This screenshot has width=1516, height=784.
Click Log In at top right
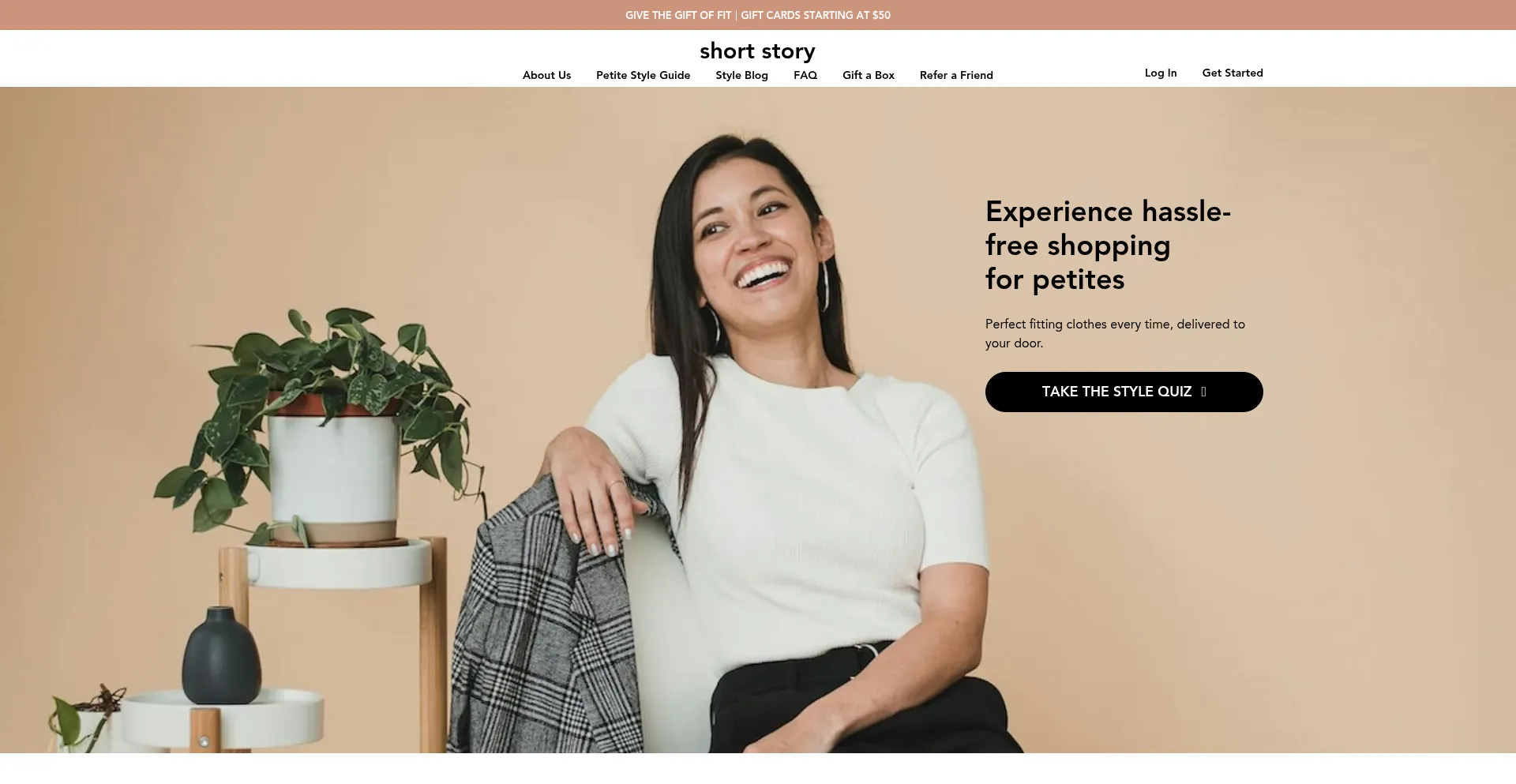tap(1161, 73)
